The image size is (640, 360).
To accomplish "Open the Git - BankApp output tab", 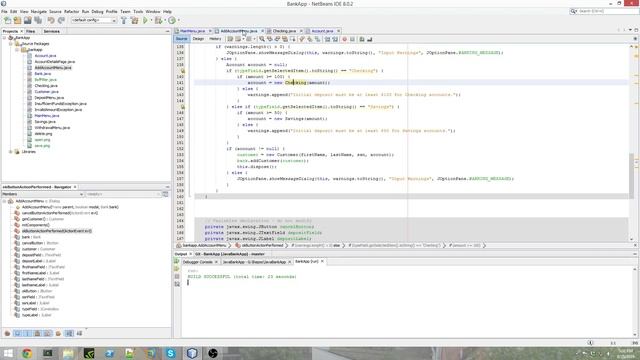I will click(229, 254).
